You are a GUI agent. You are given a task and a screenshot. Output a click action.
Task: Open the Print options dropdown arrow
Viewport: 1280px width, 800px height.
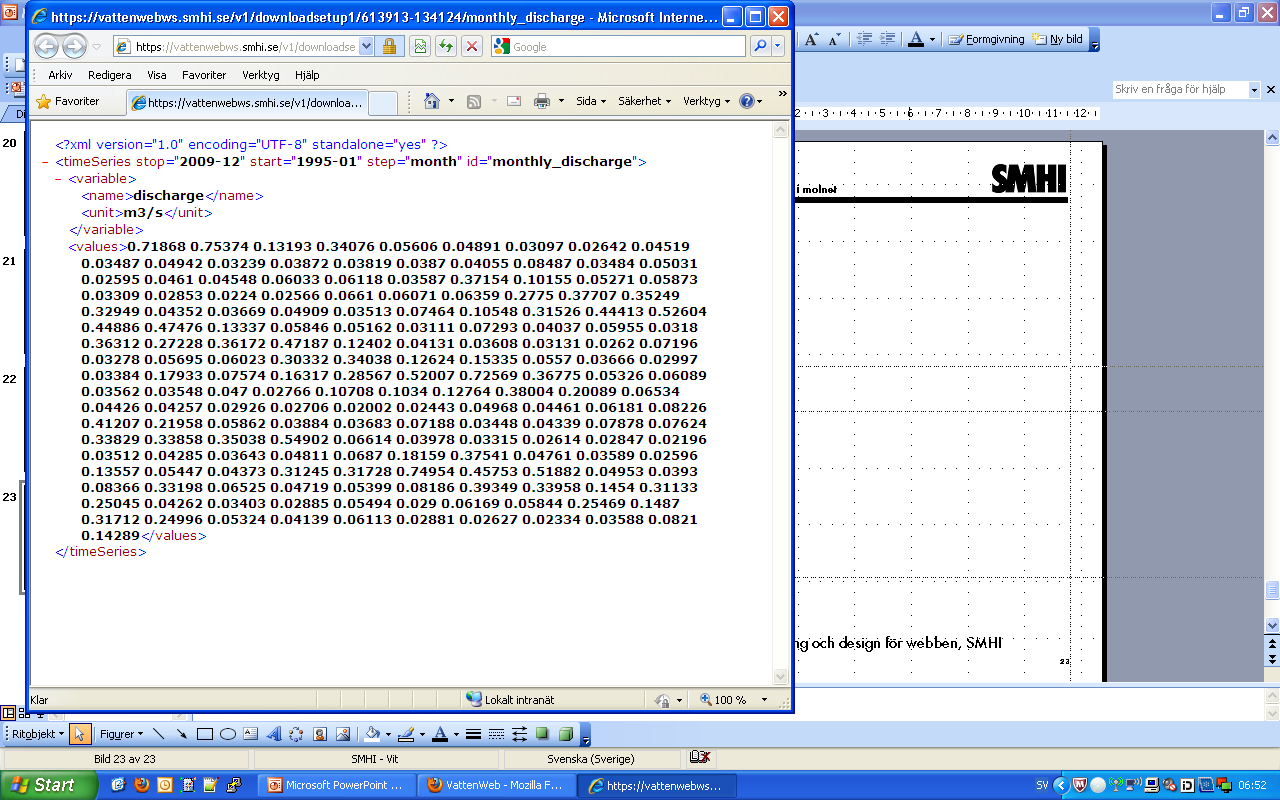tap(561, 101)
